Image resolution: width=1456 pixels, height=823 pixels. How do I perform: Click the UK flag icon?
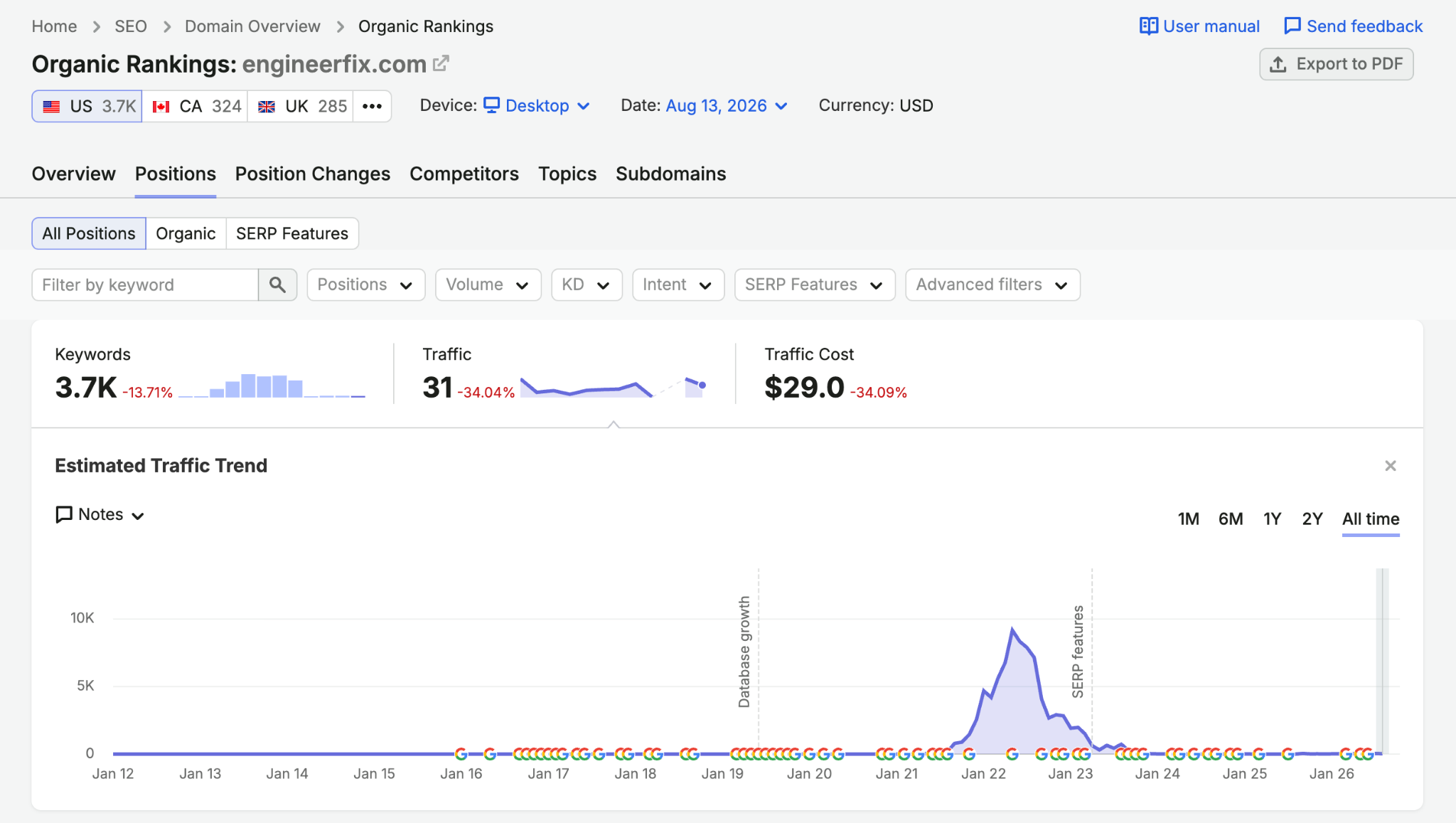(x=267, y=107)
